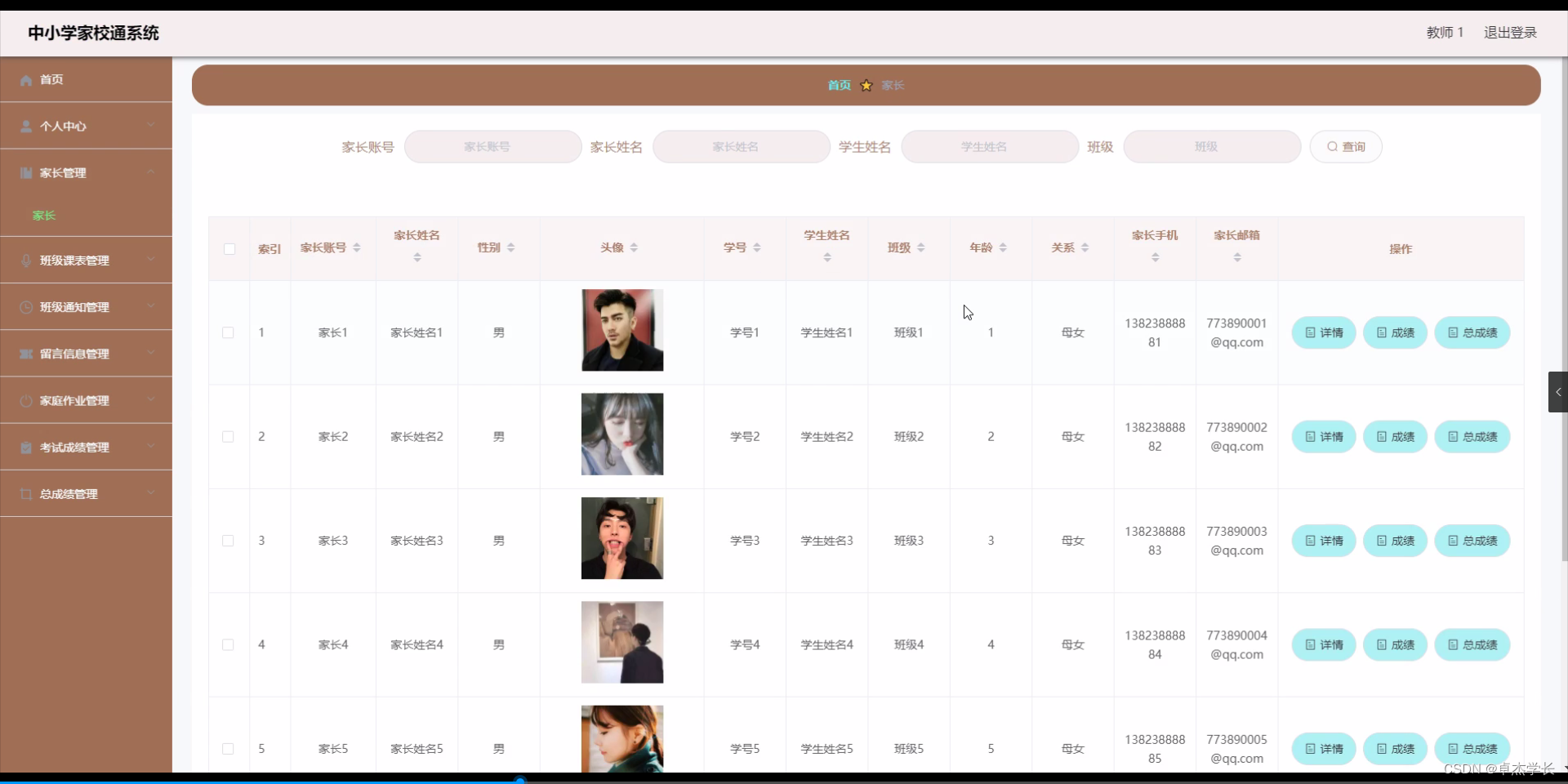Click the star icon in the breadcrumb bar

[866, 85]
